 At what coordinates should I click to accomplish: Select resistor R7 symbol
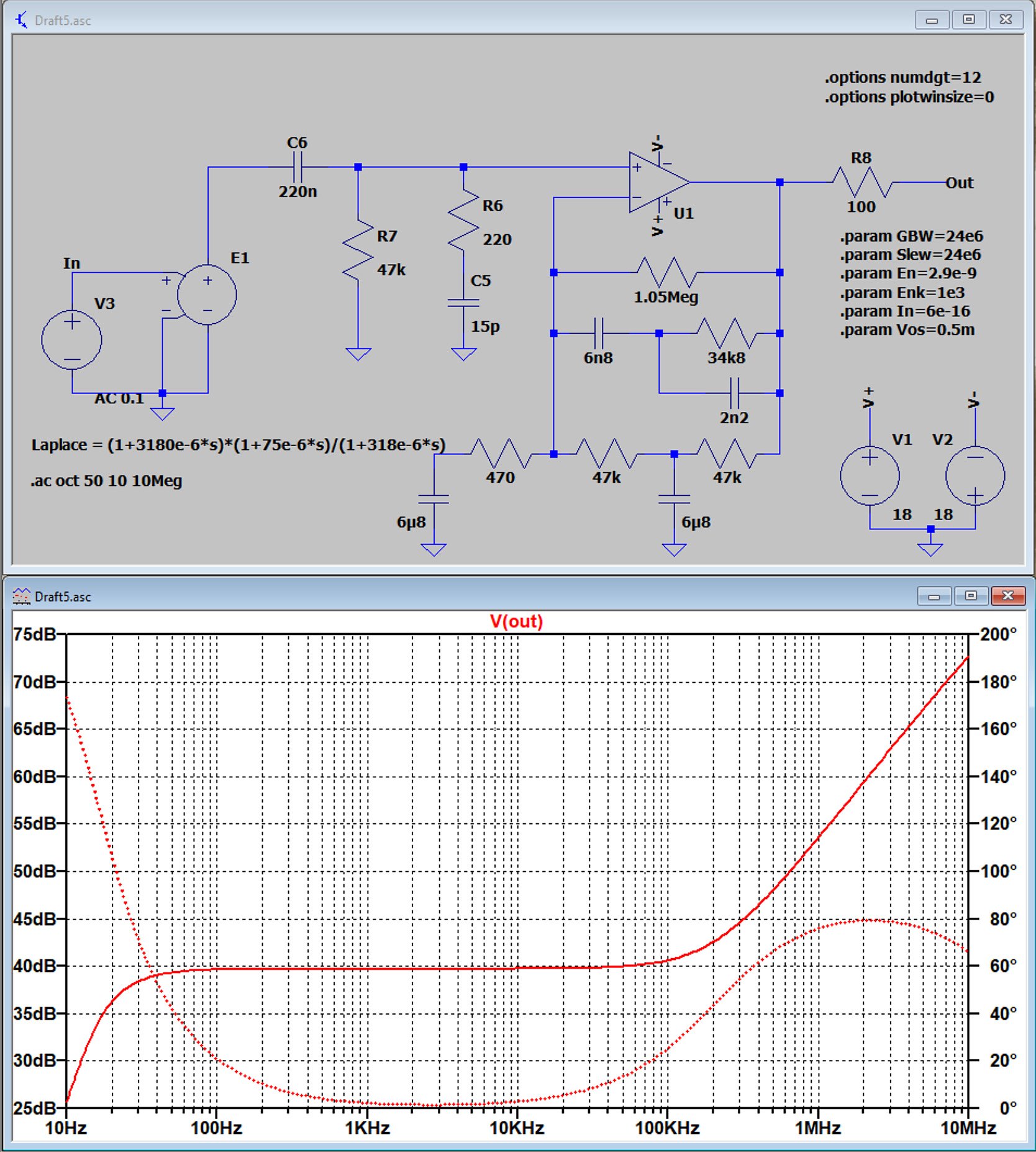(x=358, y=250)
